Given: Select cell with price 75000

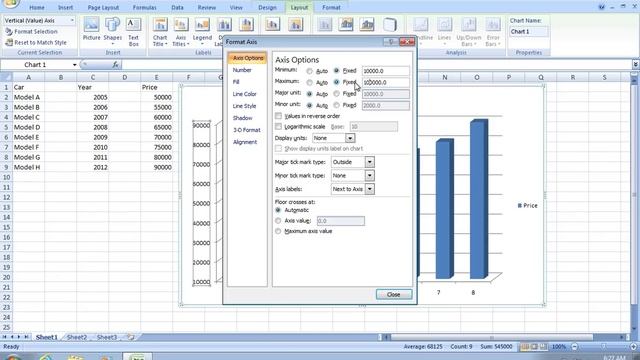Looking at the screenshot, I should (157, 147).
